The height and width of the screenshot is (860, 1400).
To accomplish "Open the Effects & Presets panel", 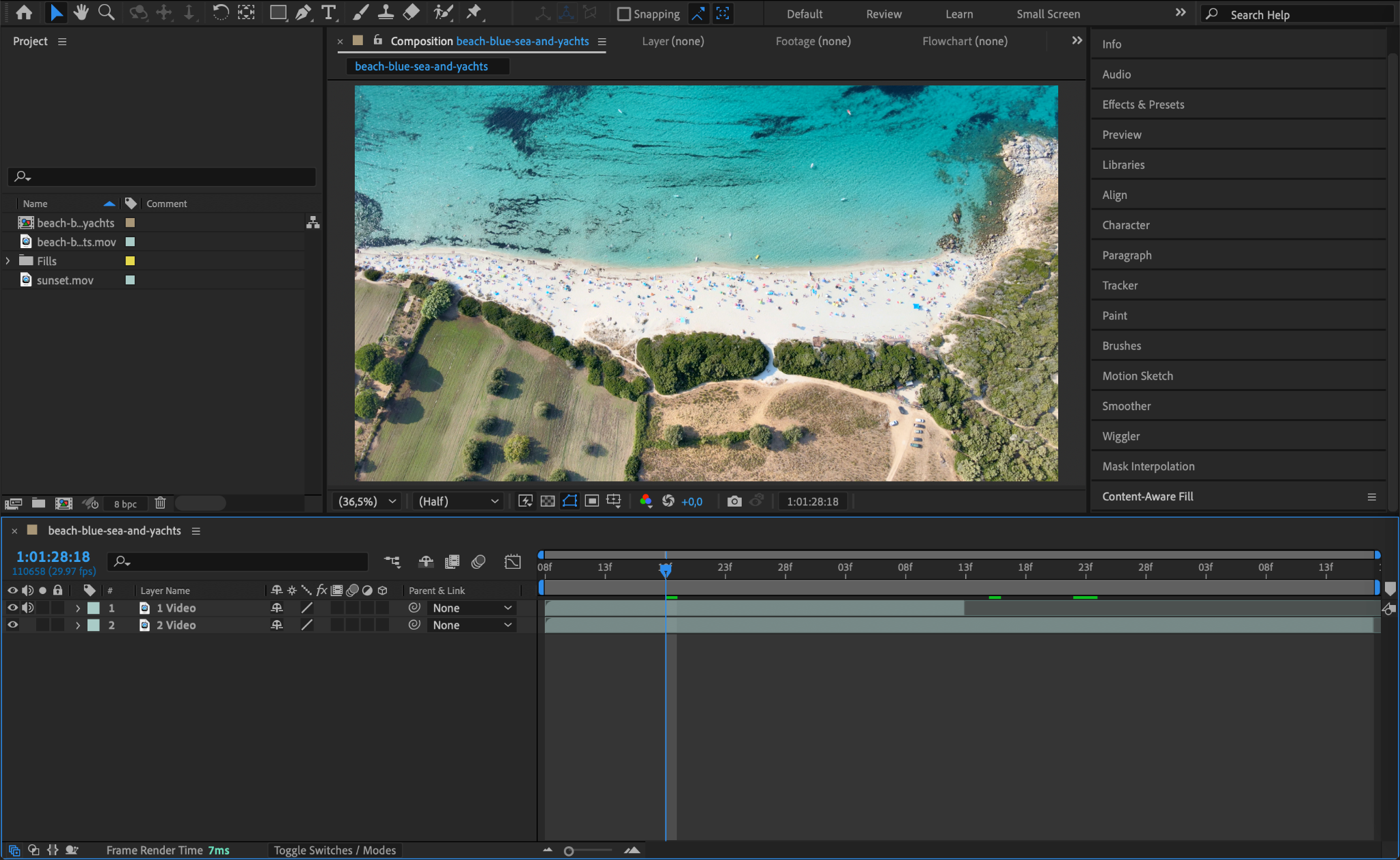I will [1143, 105].
